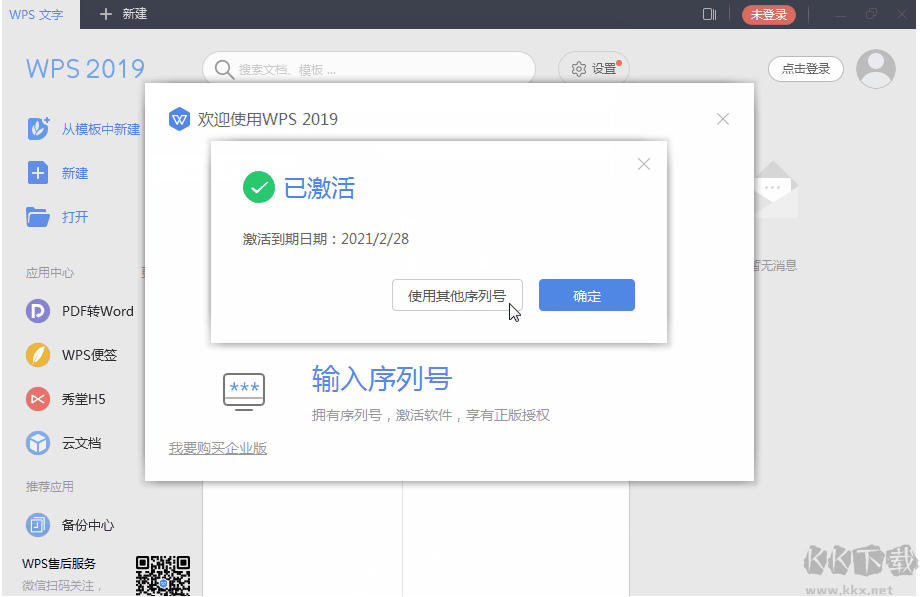
Task: Click the WPS售后服务 QR code
Action: coord(163,575)
